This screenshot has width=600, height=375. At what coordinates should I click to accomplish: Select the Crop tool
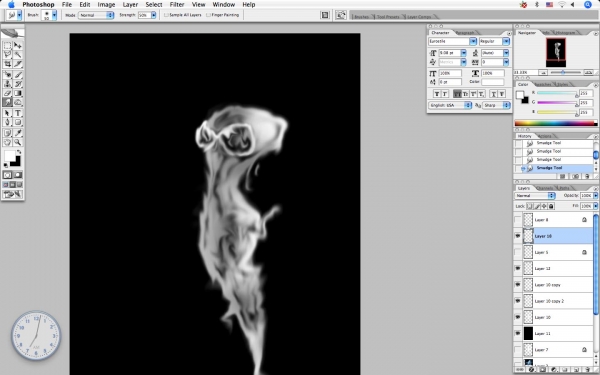(7, 64)
